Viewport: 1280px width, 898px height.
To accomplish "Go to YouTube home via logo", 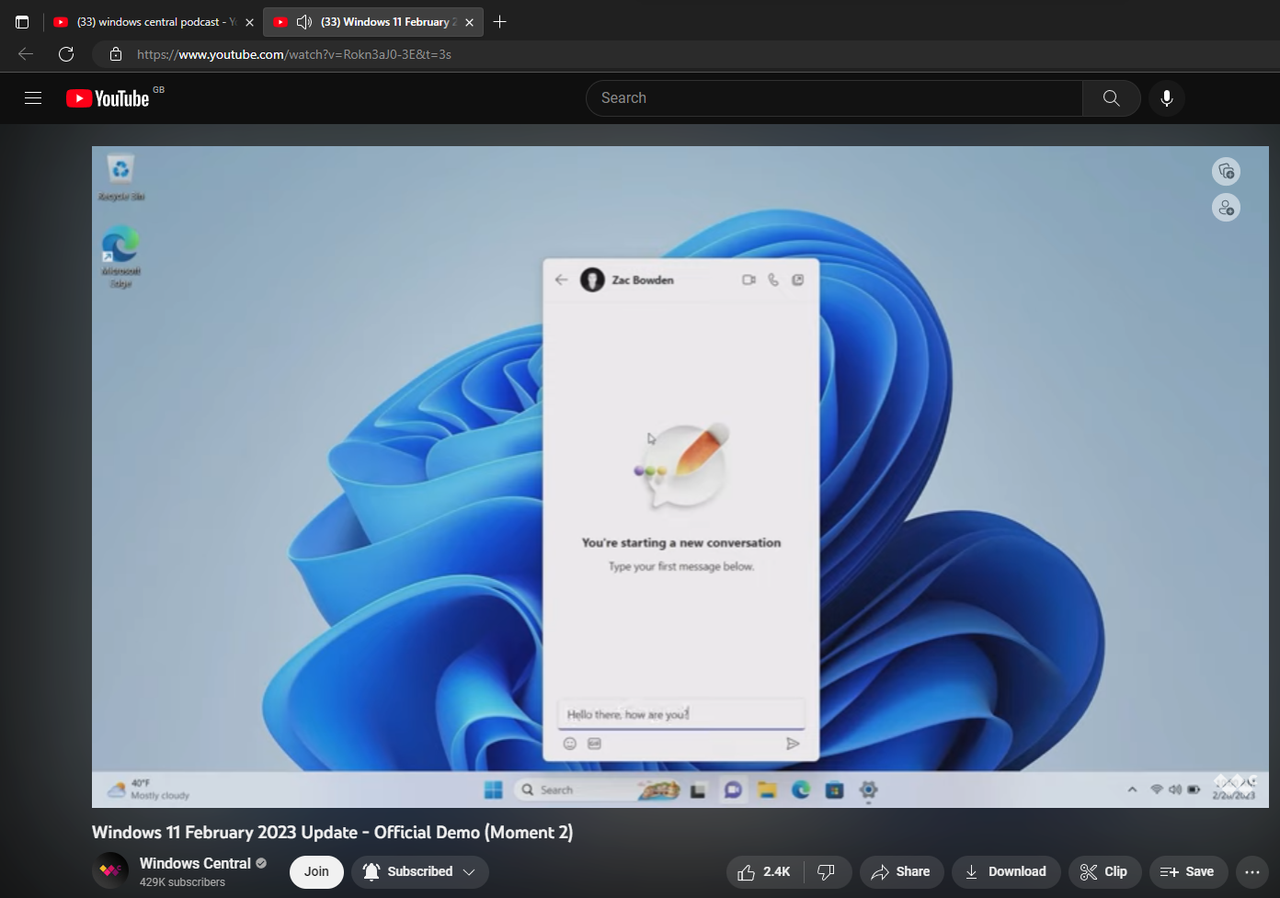I will pos(108,98).
